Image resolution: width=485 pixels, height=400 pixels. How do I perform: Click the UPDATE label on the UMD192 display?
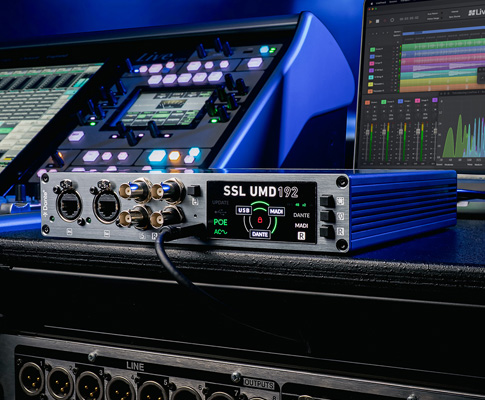click(220, 202)
